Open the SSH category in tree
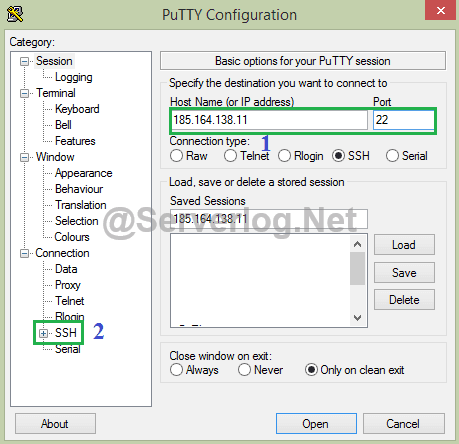This screenshot has width=459, height=444. (x=66, y=333)
